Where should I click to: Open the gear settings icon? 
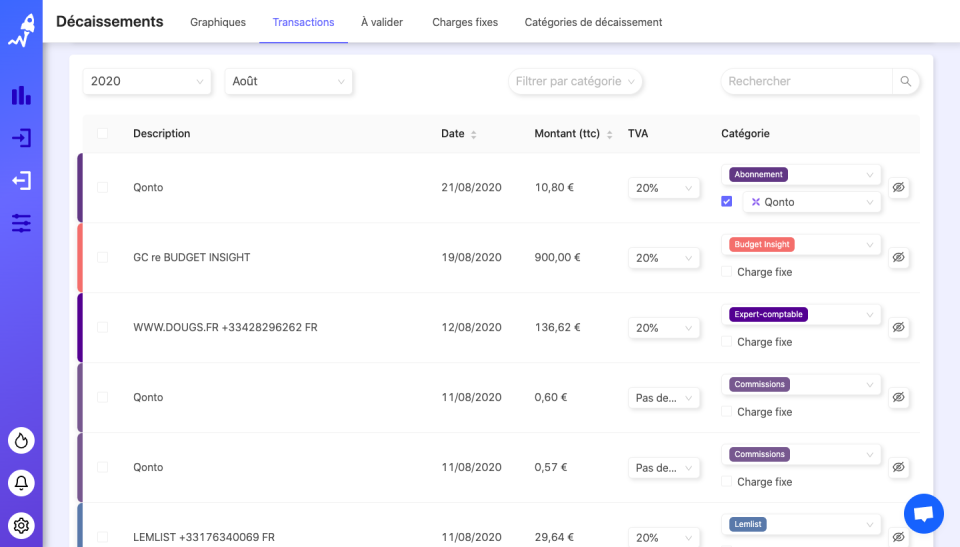(21, 525)
